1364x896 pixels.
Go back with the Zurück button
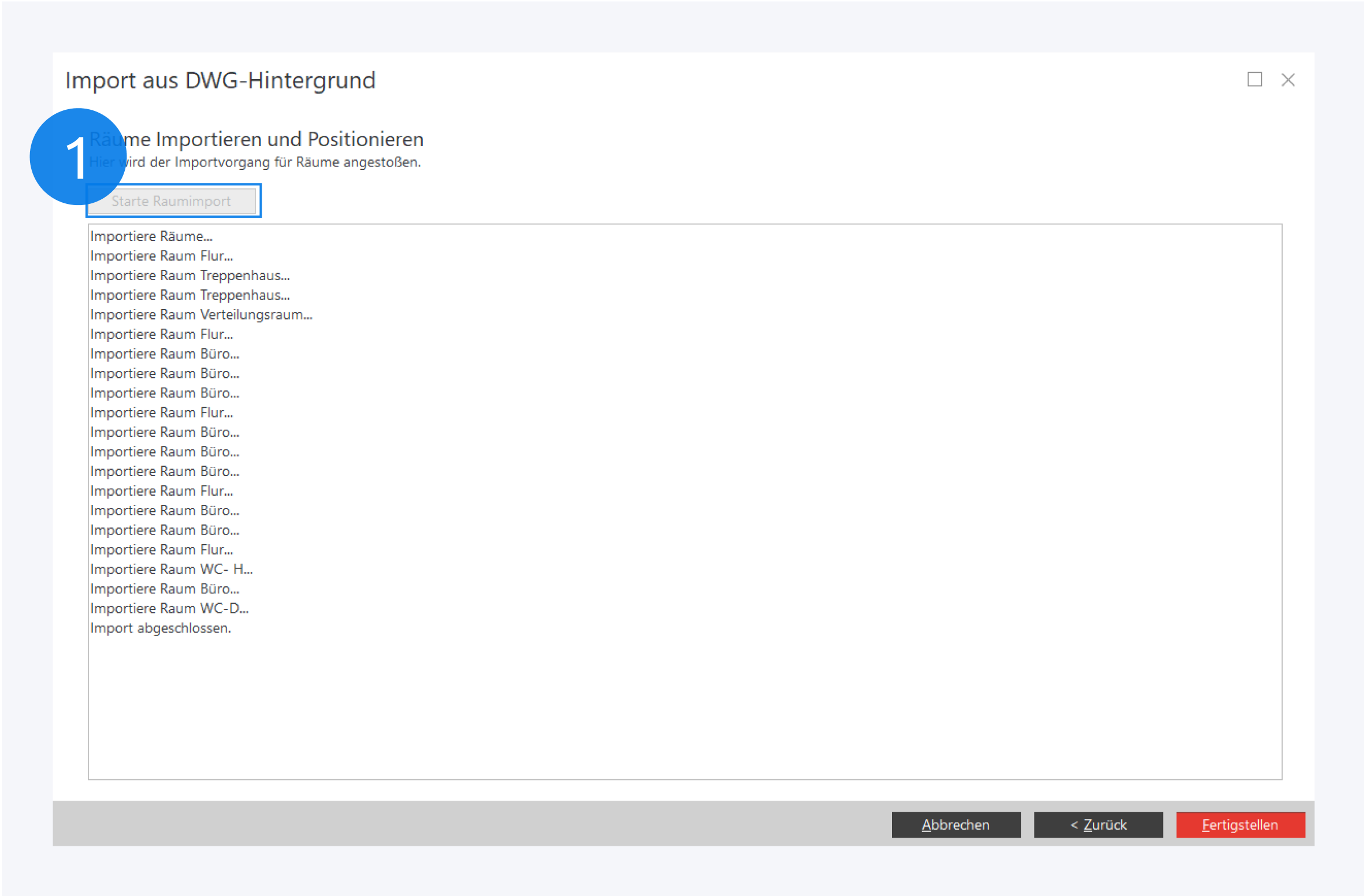click(x=1098, y=824)
